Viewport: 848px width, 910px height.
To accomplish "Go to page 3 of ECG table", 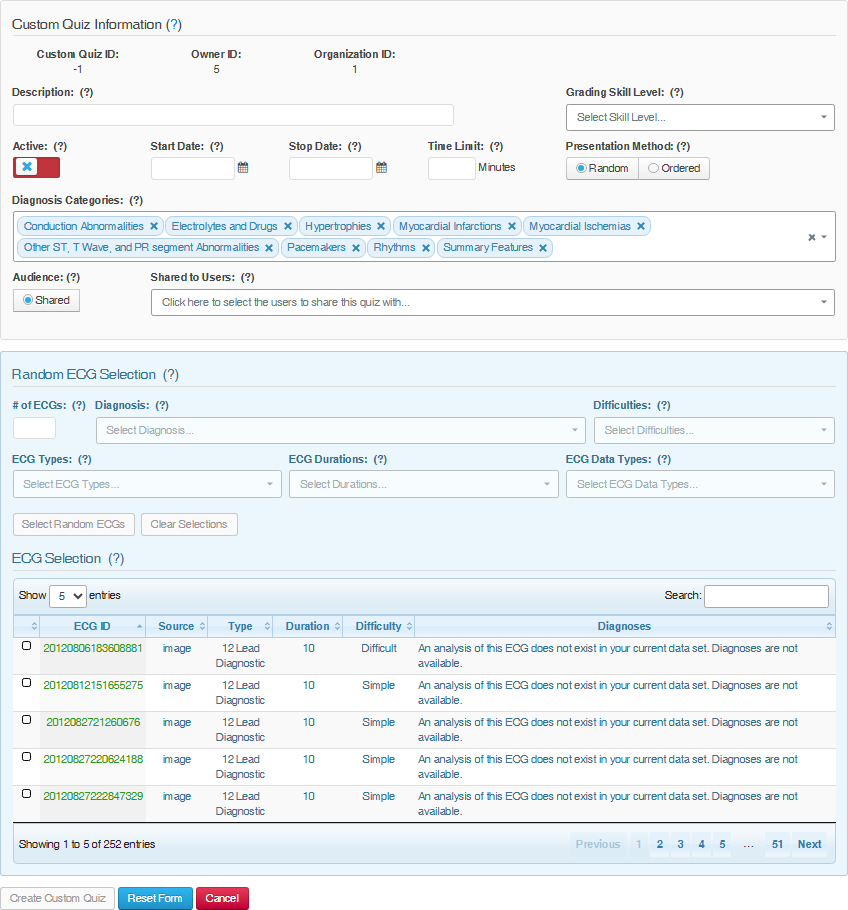I will (680, 844).
